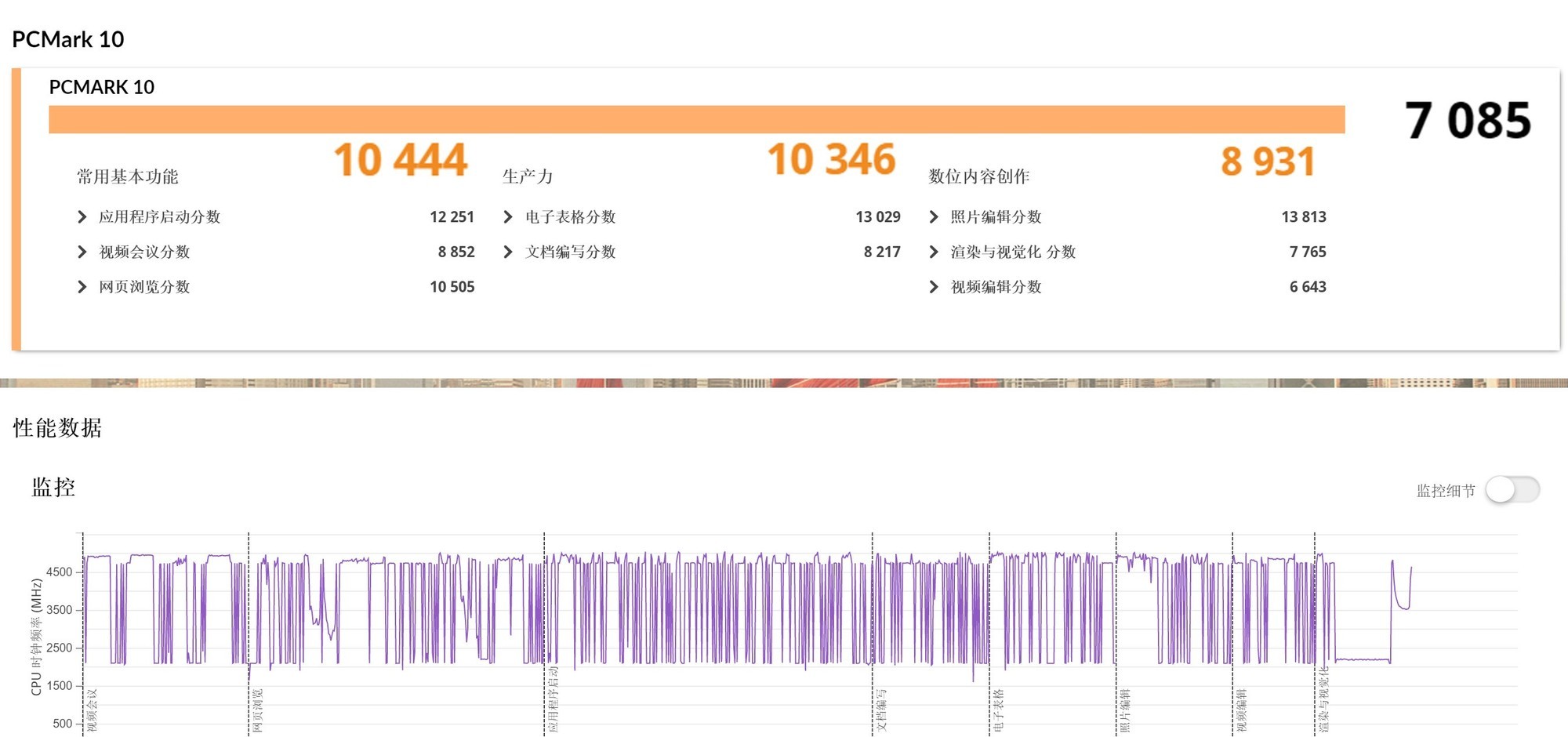1568x737 pixels.
Task: Click the orange PCMark 10 score bar
Action: (x=696, y=119)
